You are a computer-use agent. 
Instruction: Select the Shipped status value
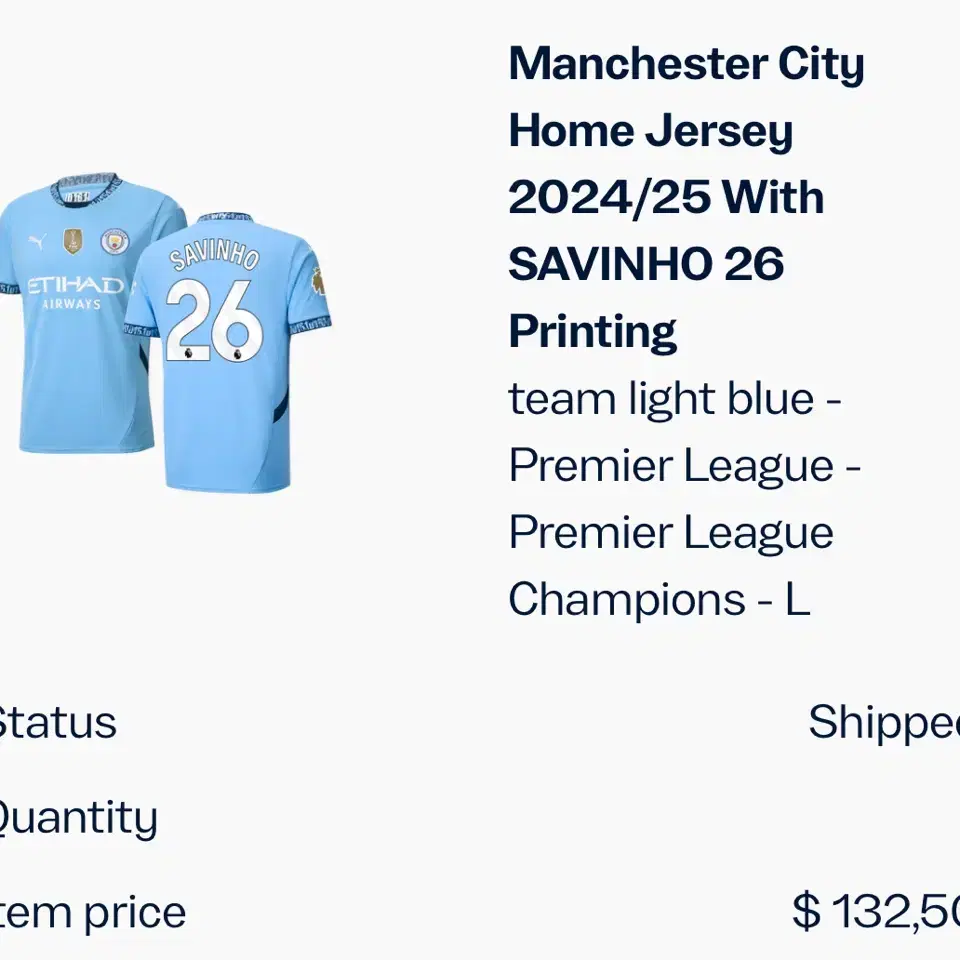pyautogui.click(x=884, y=722)
